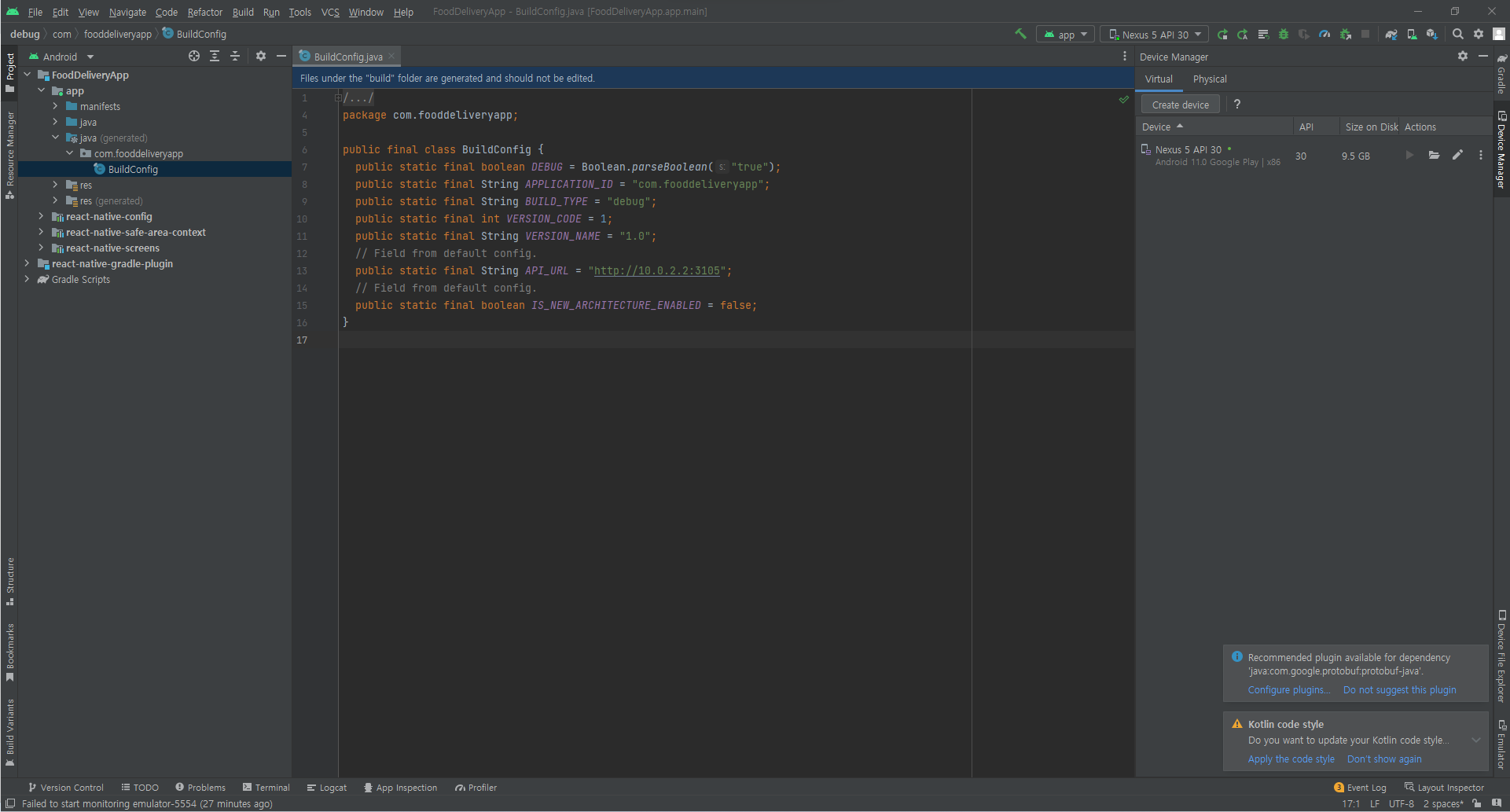1510x812 pixels.
Task: Click Apply the code style link
Action: click(1291, 759)
